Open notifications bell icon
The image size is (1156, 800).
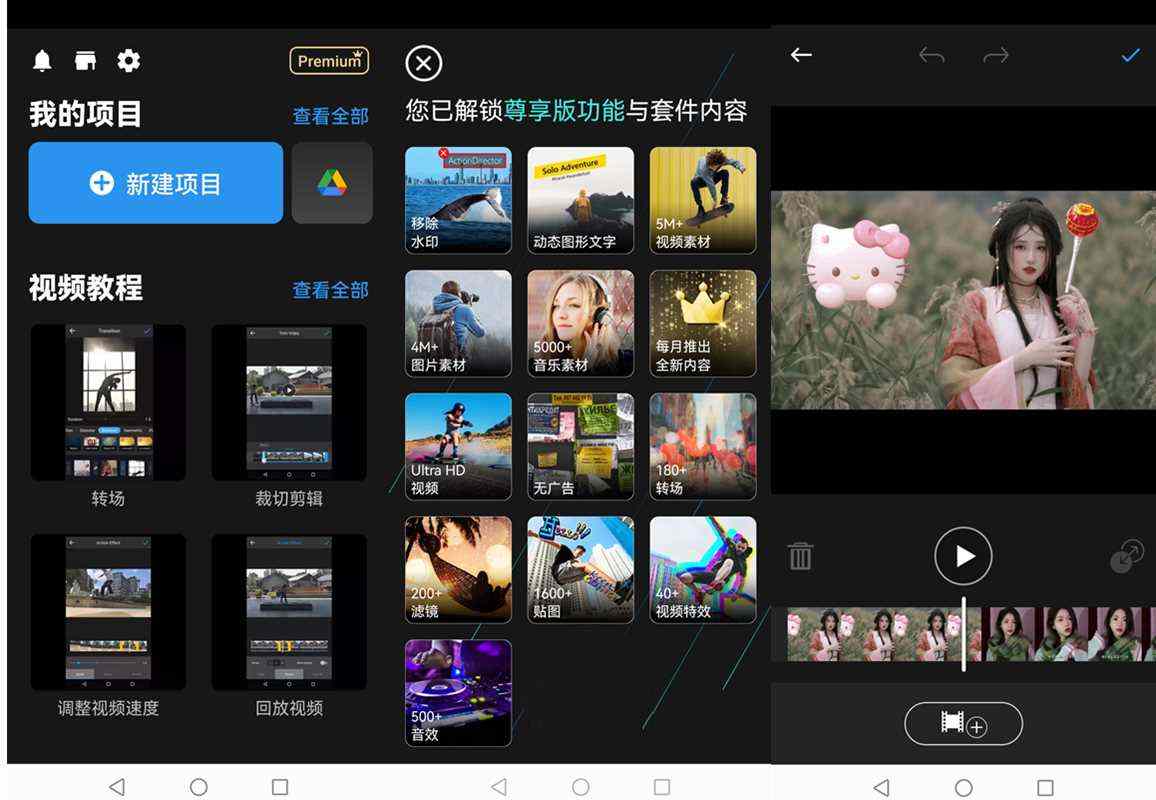[42, 61]
